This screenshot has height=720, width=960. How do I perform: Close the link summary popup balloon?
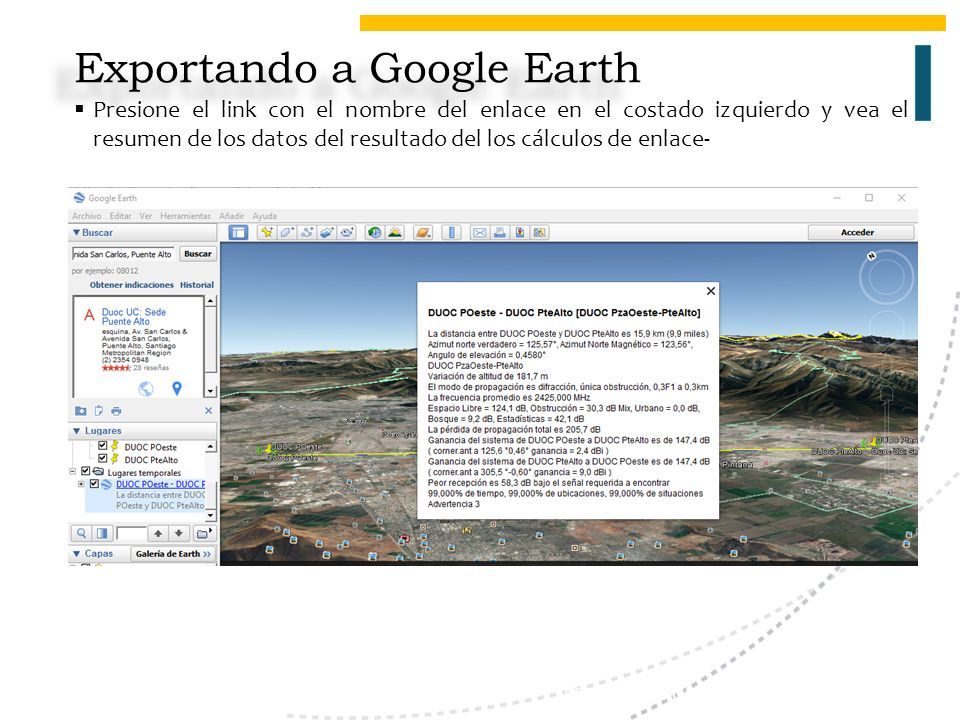[711, 291]
